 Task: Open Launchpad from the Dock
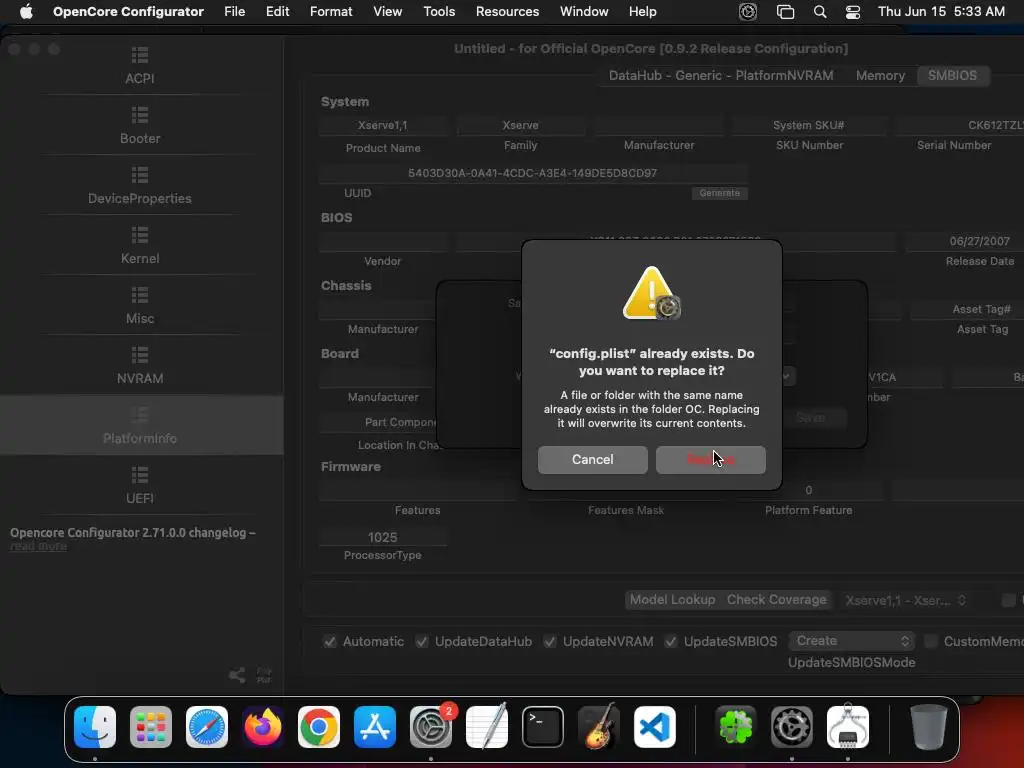pyautogui.click(x=151, y=727)
